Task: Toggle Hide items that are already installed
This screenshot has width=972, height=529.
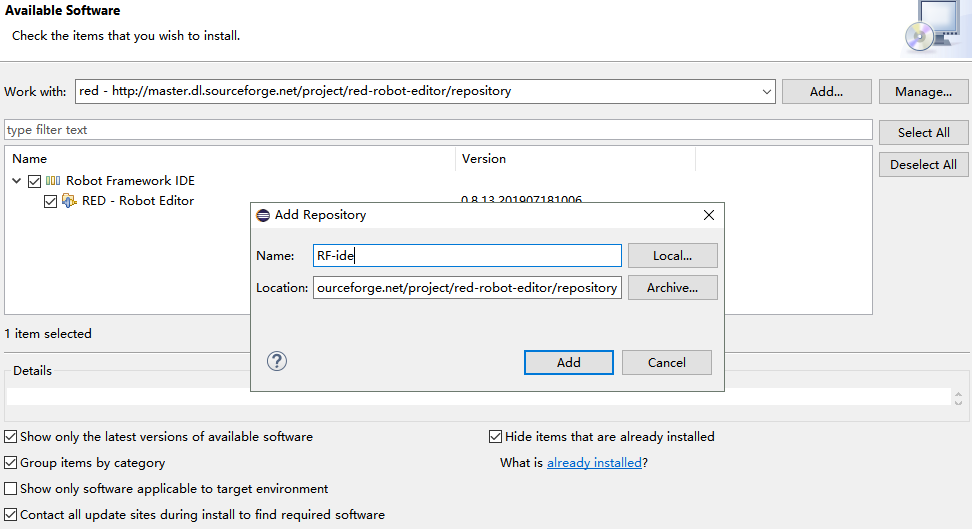Action: point(495,437)
